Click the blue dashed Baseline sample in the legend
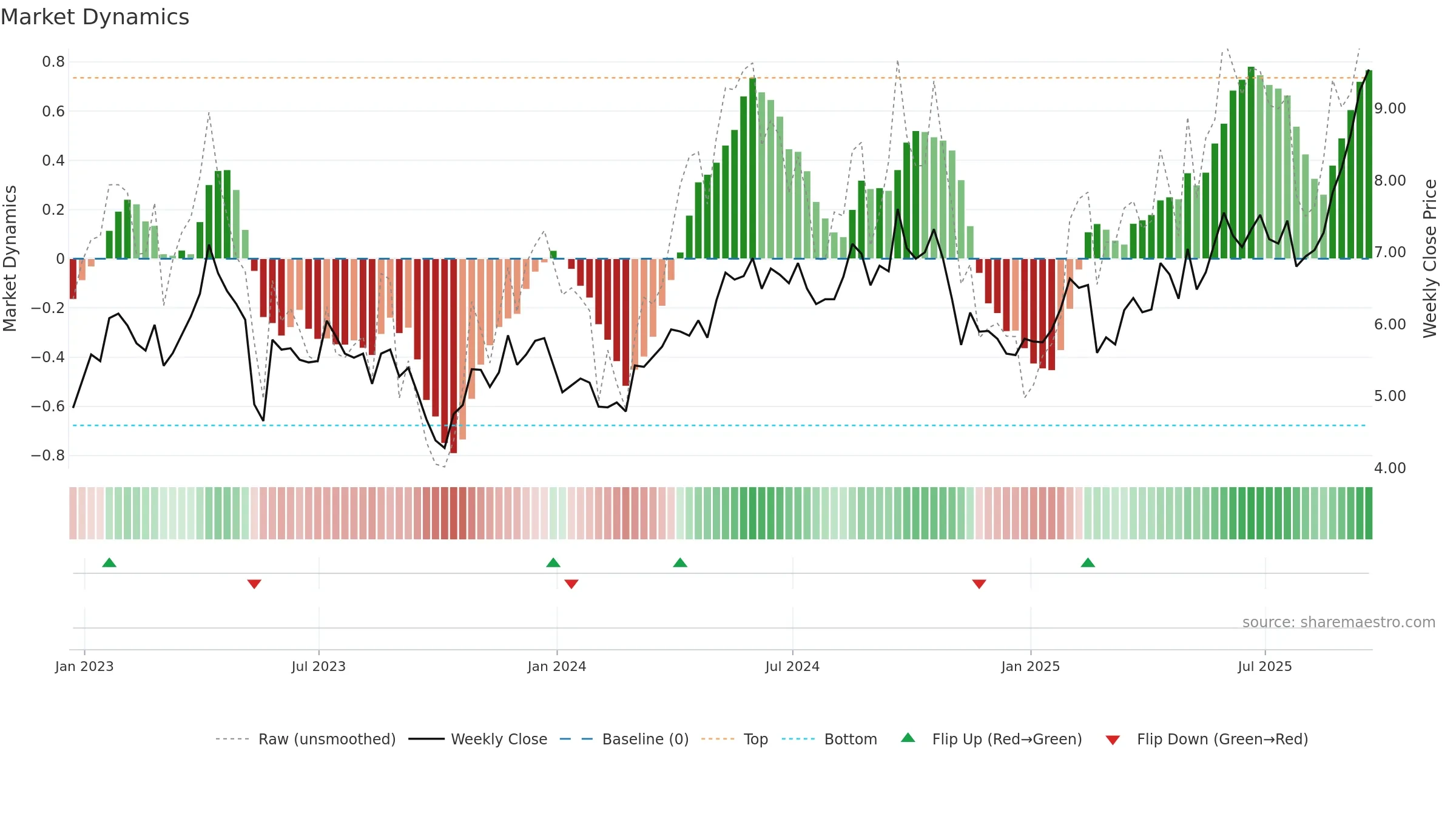The height and width of the screenshot is (819, 1456). (x=576, y=739)
